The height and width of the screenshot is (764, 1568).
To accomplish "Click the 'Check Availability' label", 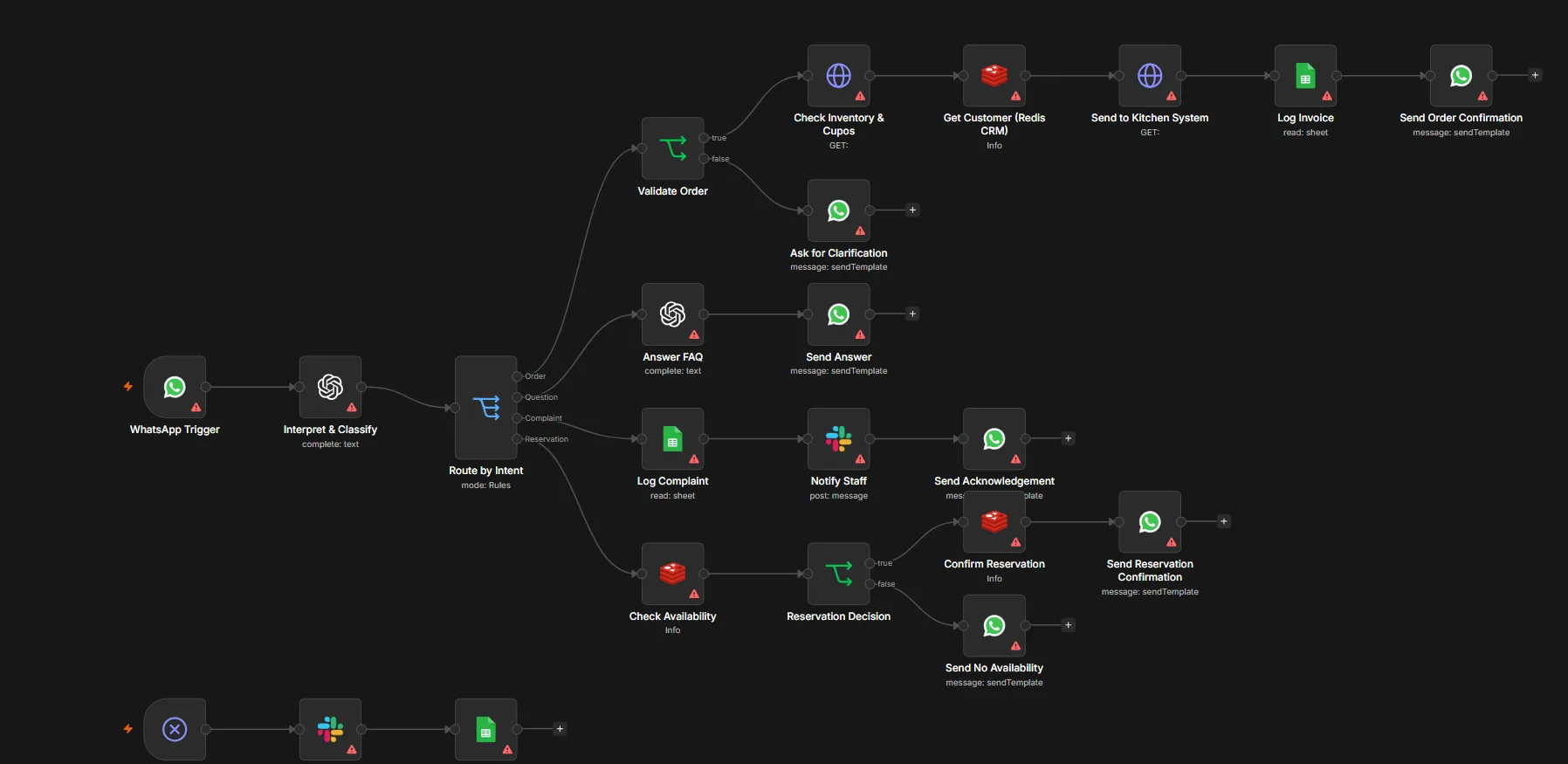I will pos(672,616).
